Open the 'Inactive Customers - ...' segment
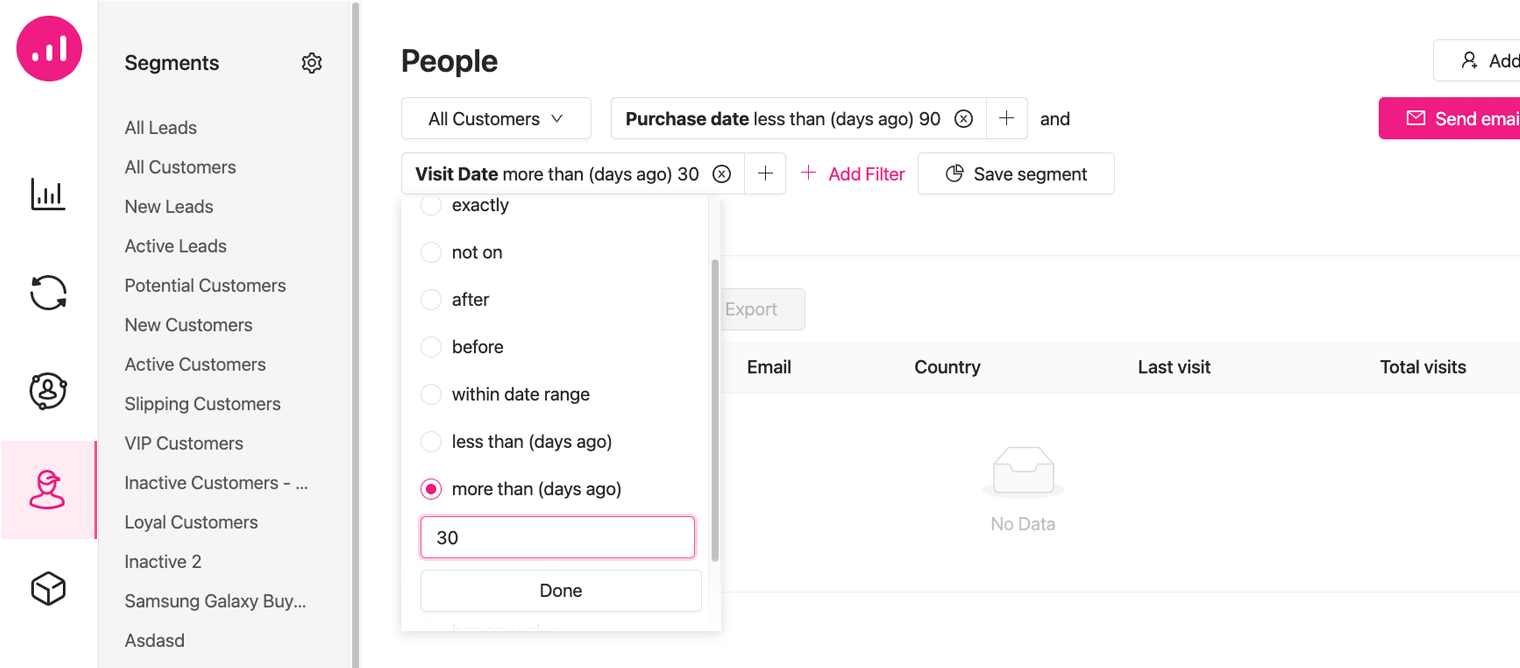 coord(216,483)
